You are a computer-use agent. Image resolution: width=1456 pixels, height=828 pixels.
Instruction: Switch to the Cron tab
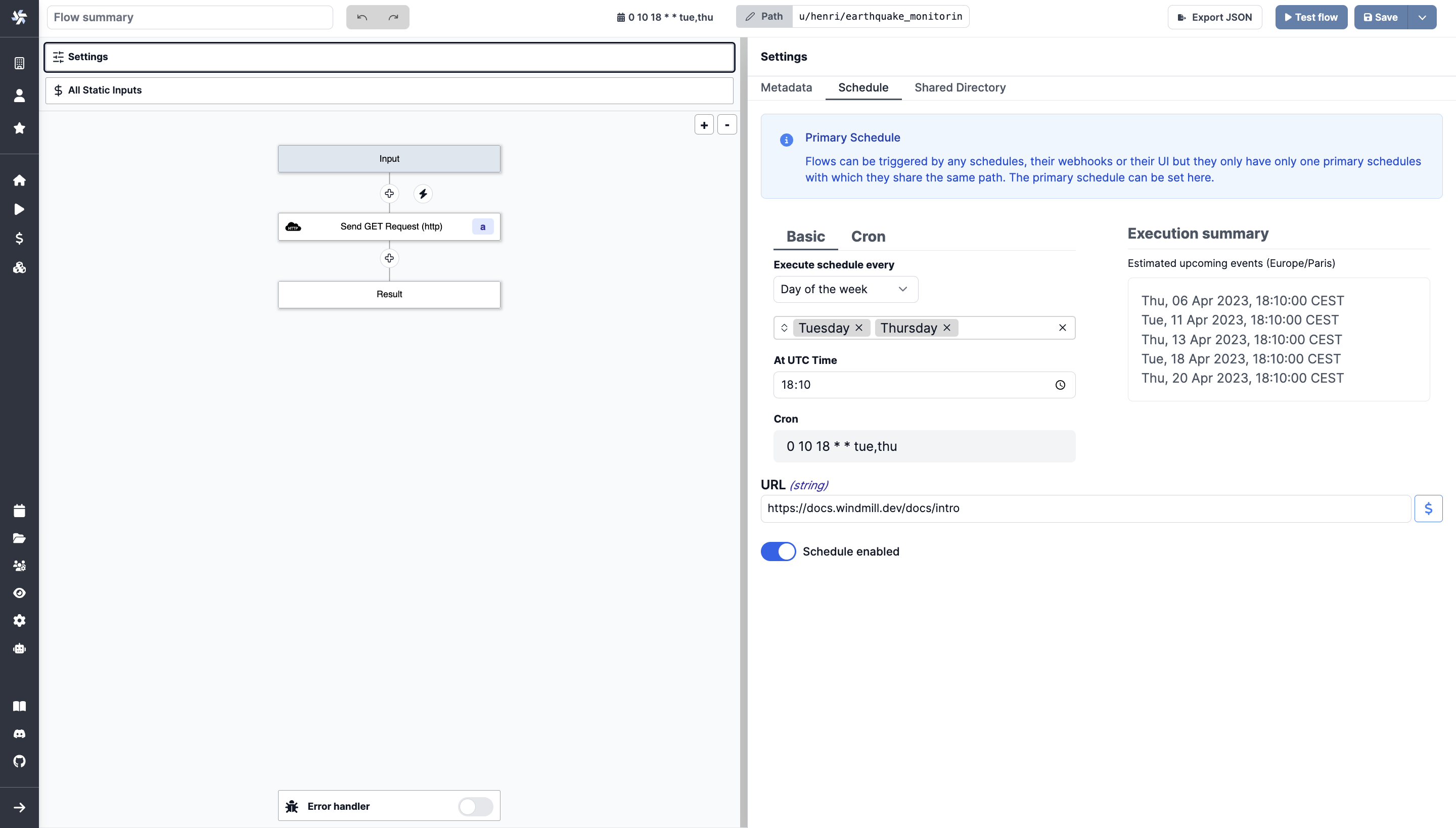868,237
